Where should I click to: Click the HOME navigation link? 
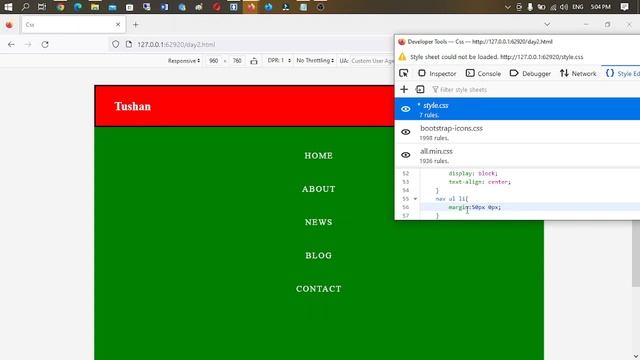pyautogui.click(x=319, y=156)
